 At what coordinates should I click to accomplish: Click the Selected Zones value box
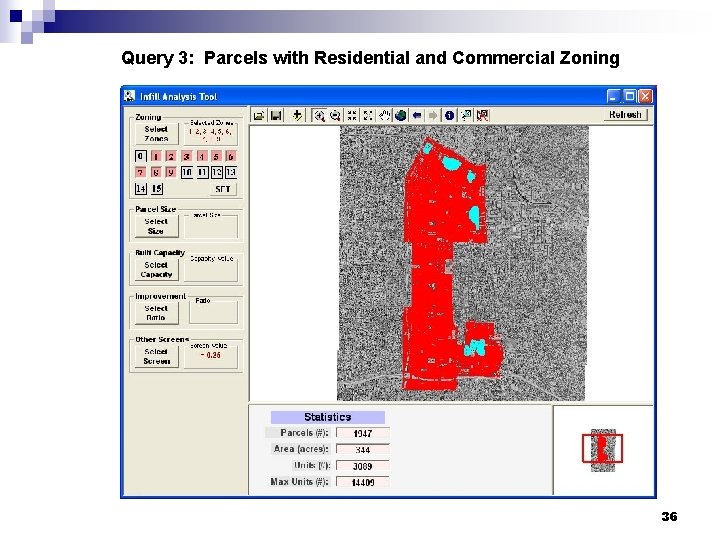(x=211, y=134)
